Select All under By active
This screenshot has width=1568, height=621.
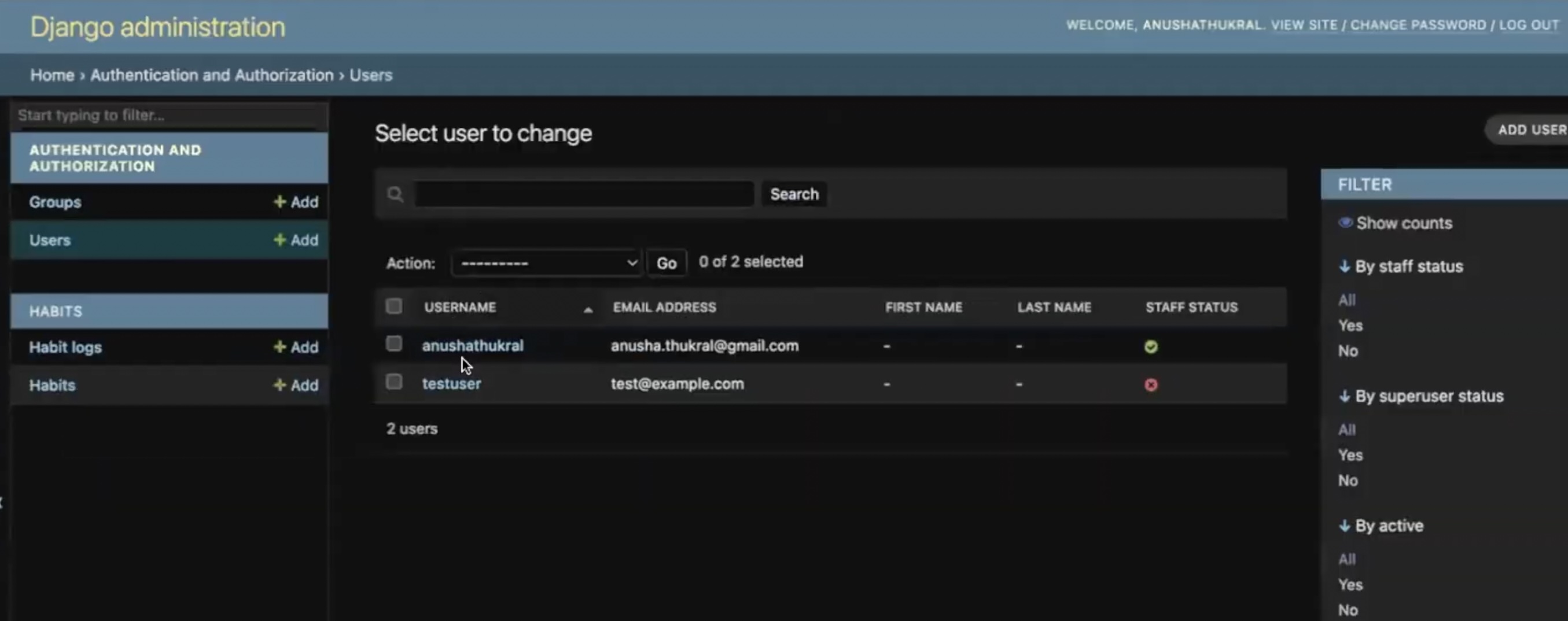coord(1346,560)
